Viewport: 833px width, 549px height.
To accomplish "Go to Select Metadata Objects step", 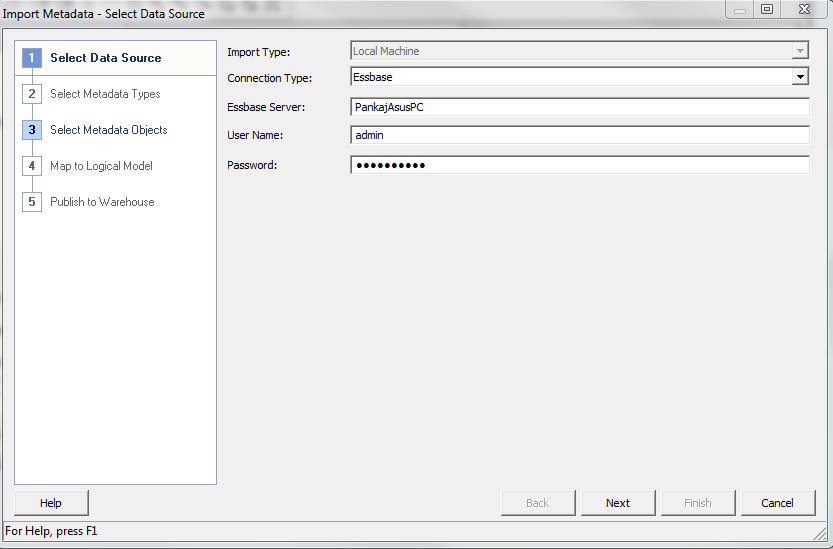I will coord(109,130).
